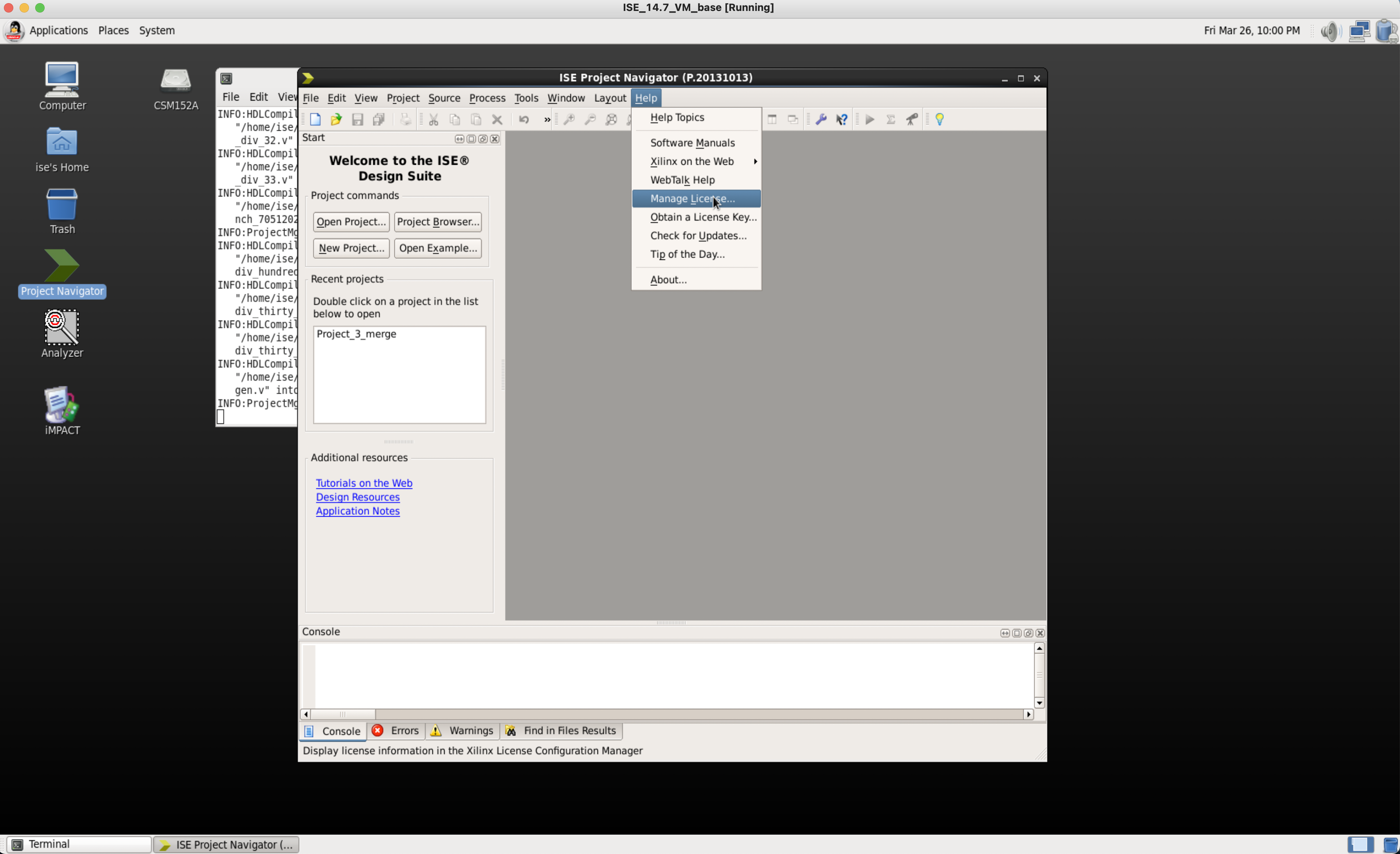The width and height of the screenshot is (1400, 854).
Task: Choose Check for Updates entry
Action: (x=696, y=236)
